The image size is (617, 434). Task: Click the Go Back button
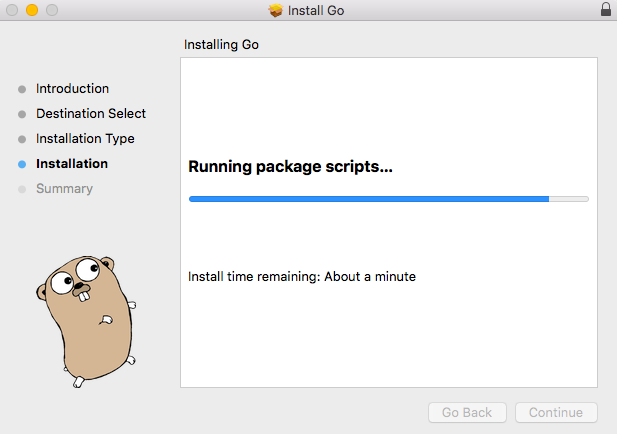coord(467,412)
